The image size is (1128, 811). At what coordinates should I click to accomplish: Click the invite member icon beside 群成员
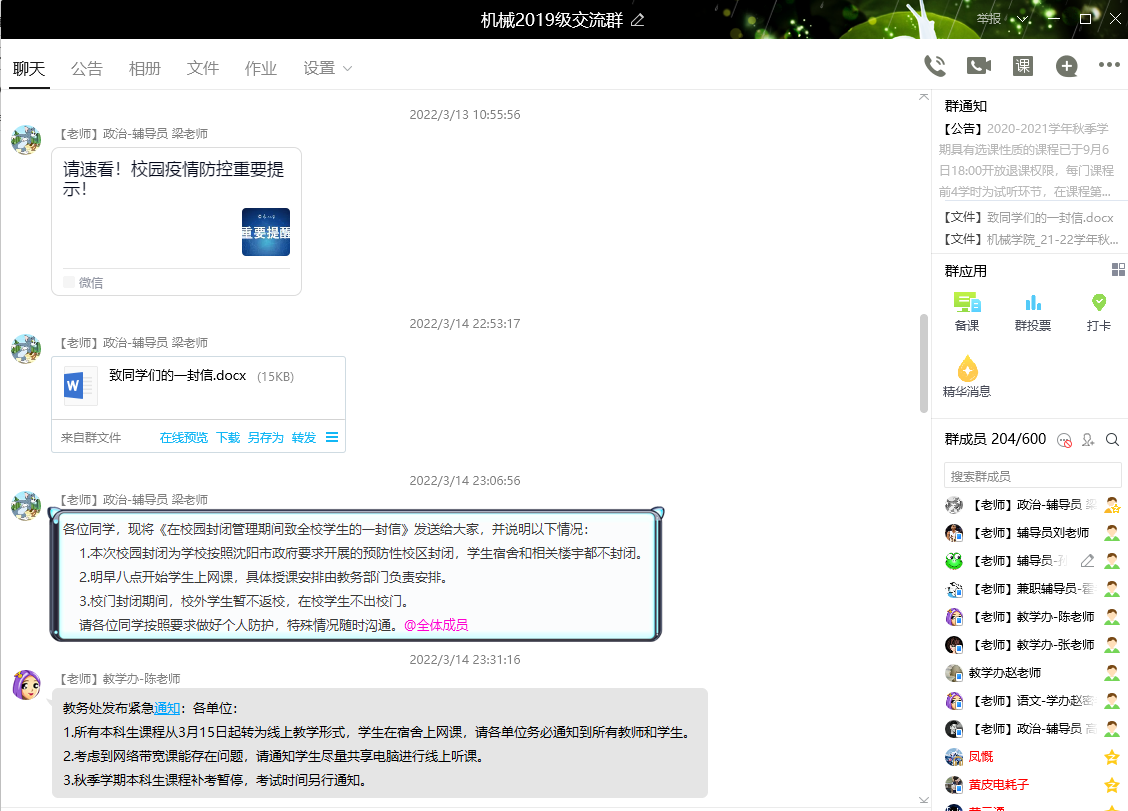tap(1088, 440)
